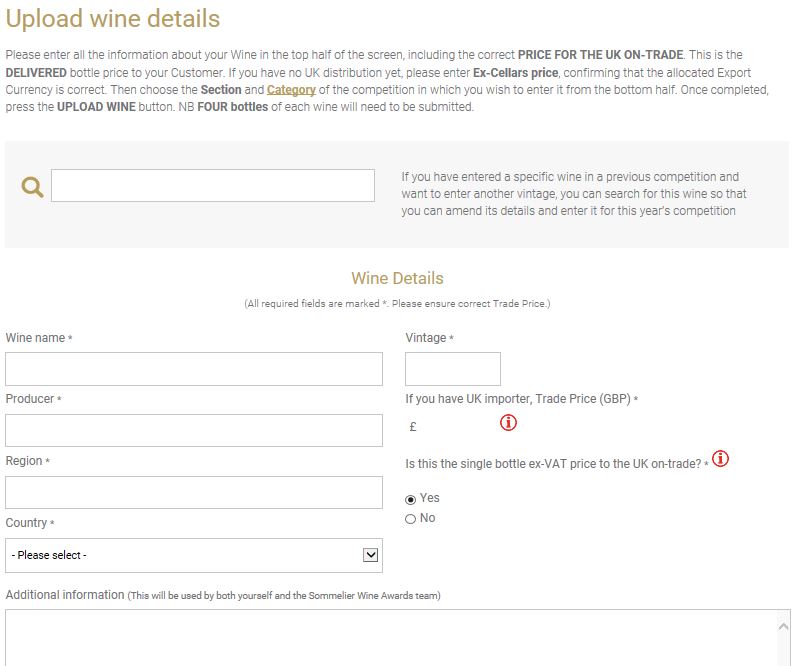Click the Trade Price info icon

click(x=508, y=422)
